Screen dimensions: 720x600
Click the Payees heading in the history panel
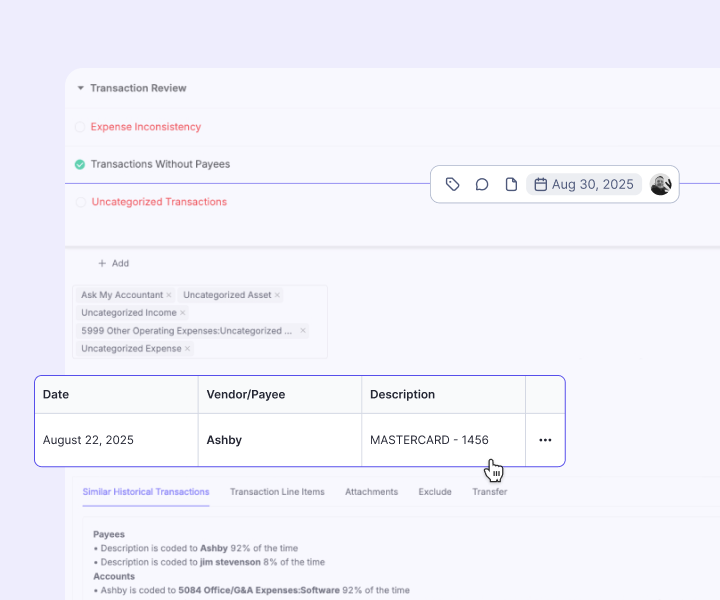[x=109, y=534]
